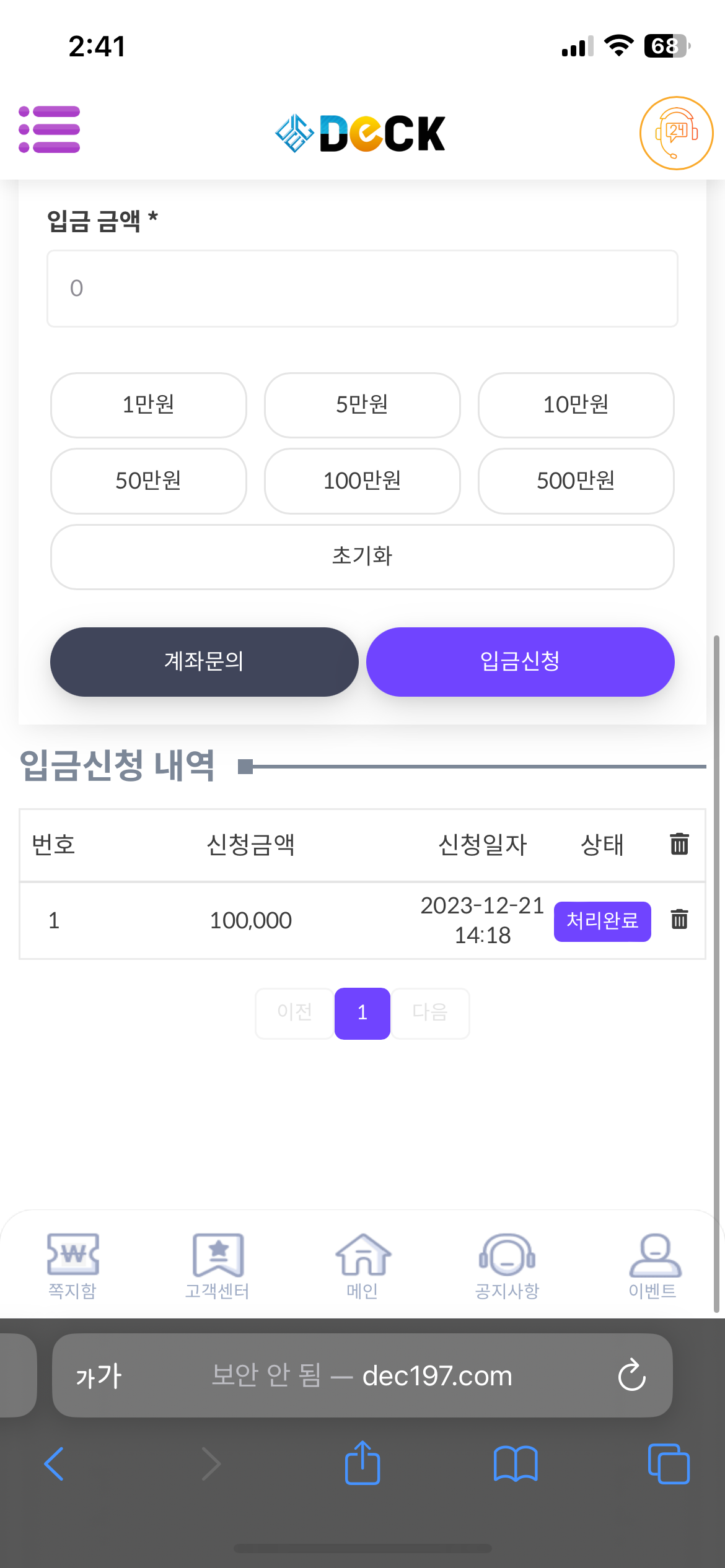
Task: Select the 500만원 amount preset
Action: (x=576, y=481)
